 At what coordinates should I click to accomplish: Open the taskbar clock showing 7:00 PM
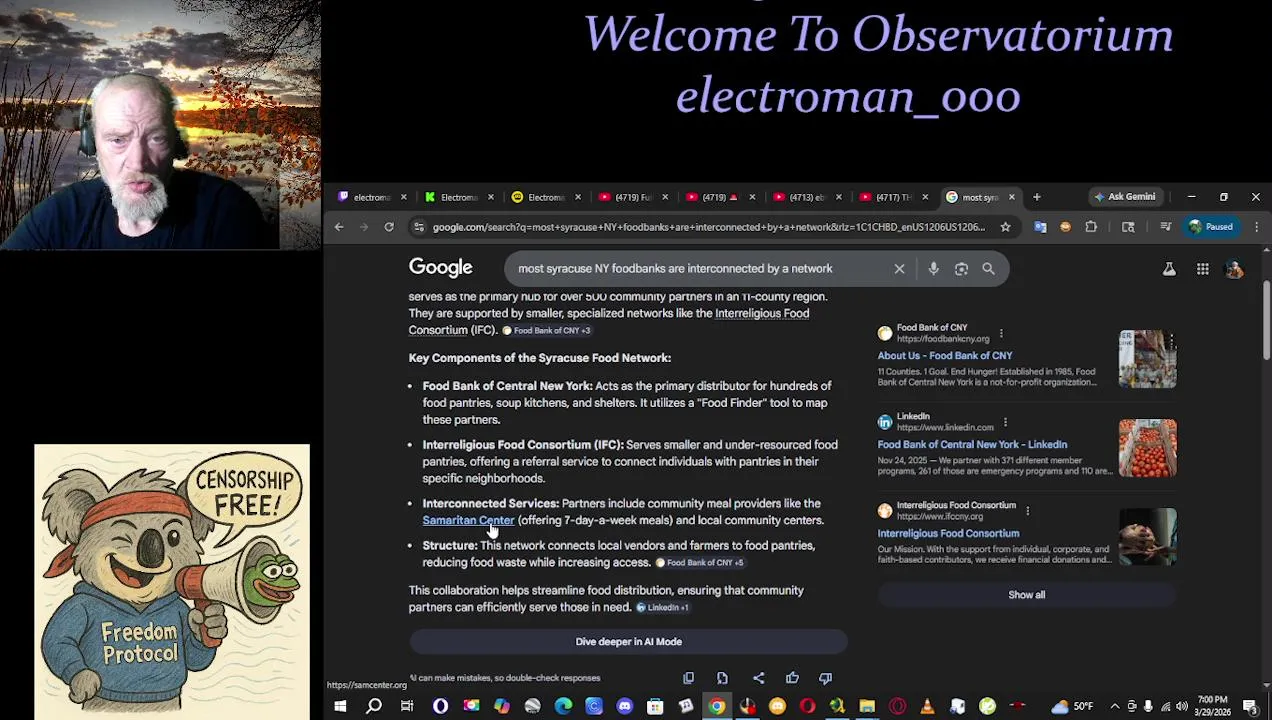click(1213, 707)
